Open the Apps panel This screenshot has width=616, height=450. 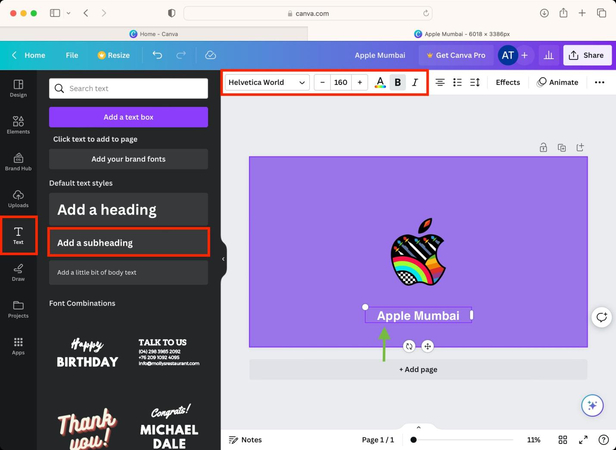[x=18, y=346]
